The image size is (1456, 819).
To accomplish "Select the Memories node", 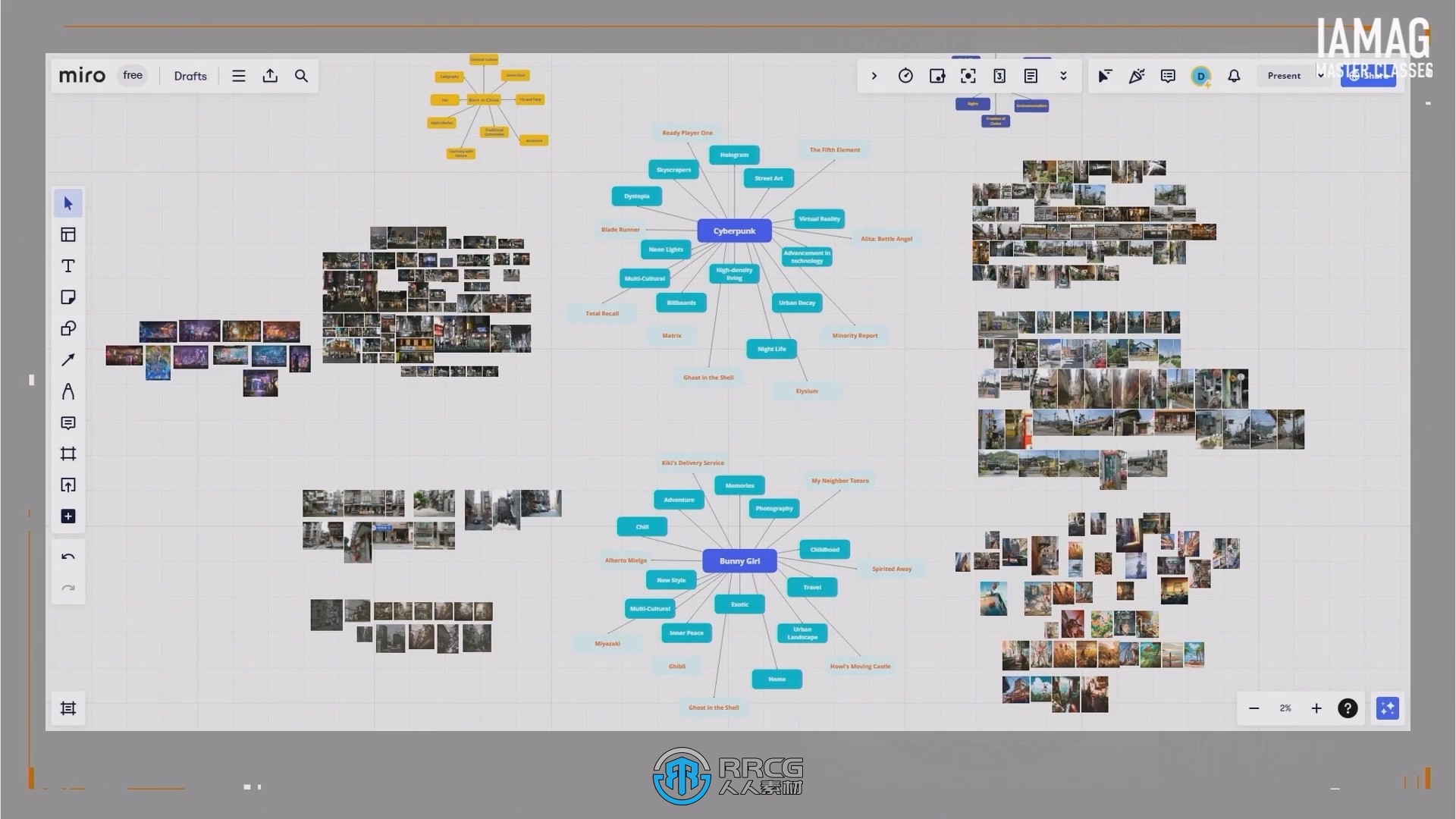I will [x=739, y=485].
